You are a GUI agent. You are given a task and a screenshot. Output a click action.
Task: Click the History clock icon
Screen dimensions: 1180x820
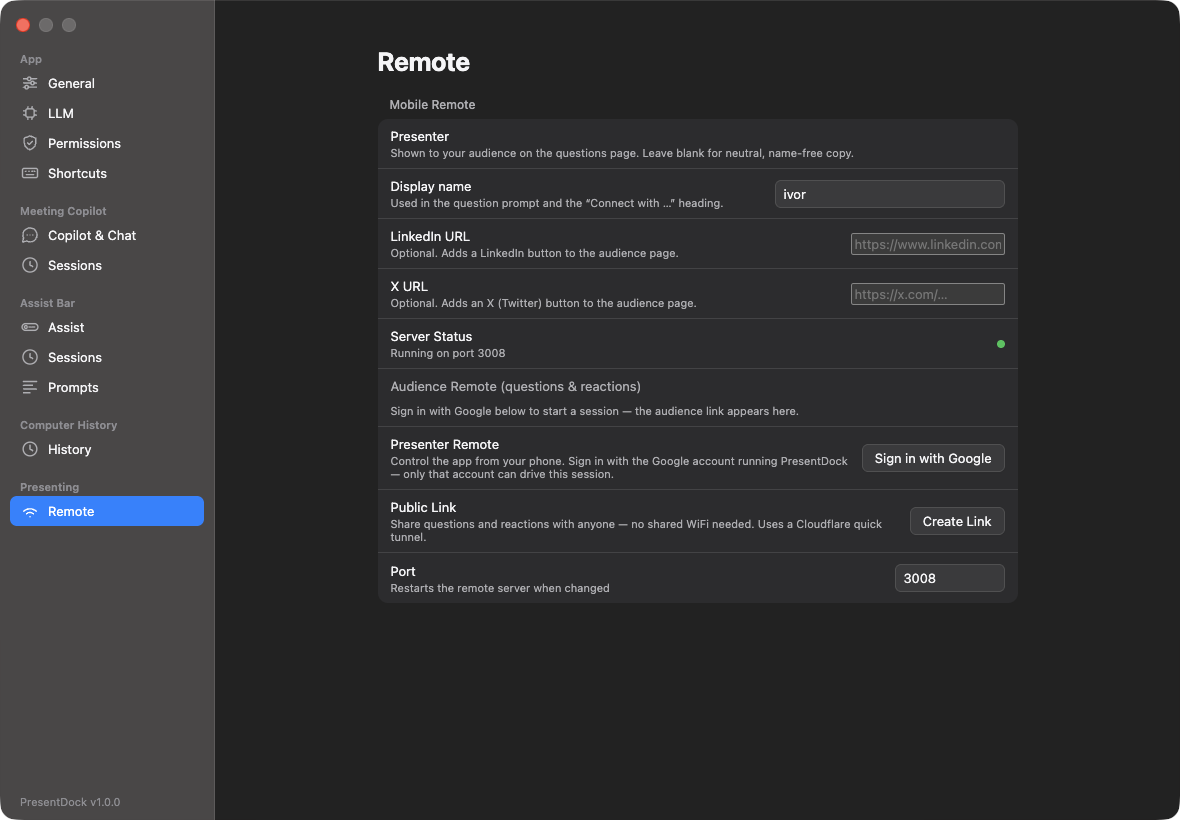tap(29, 449)
